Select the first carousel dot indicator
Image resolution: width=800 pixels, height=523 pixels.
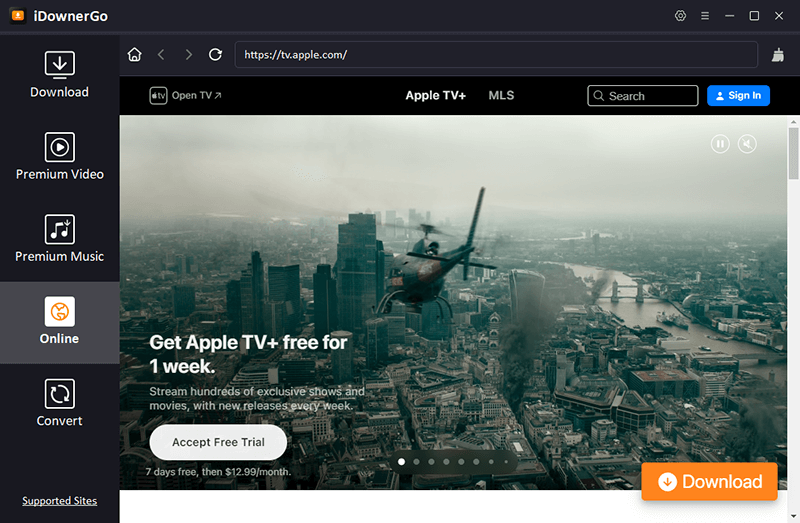[x=402, y=462]
